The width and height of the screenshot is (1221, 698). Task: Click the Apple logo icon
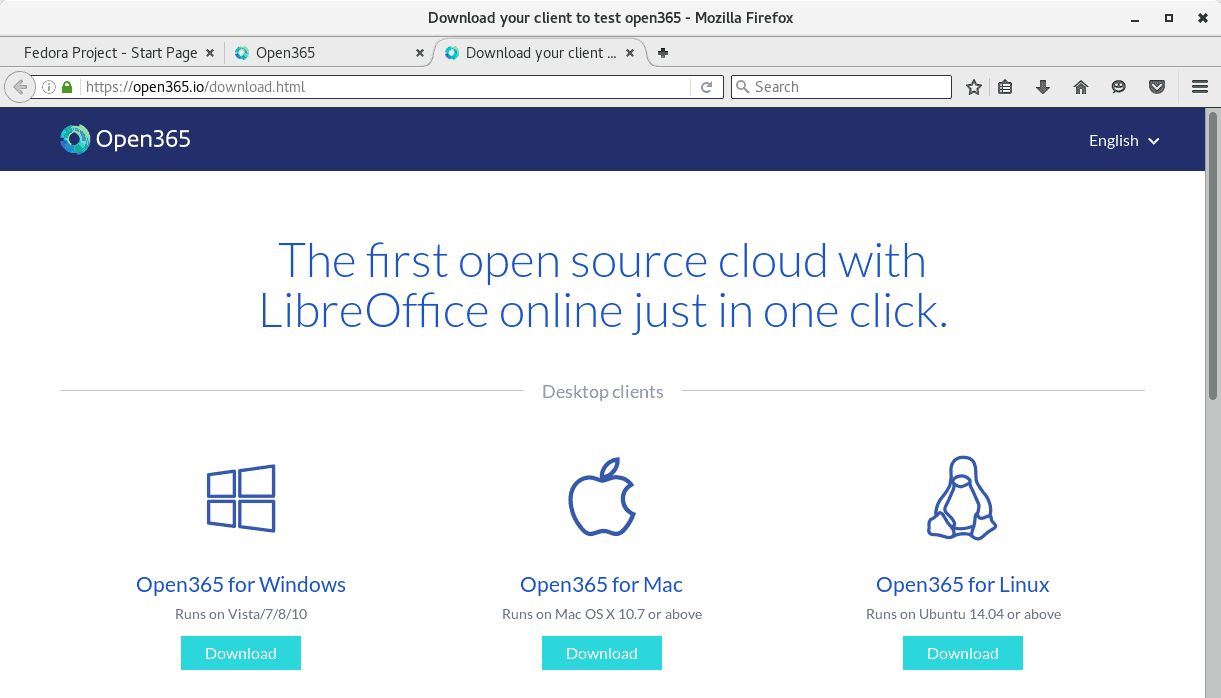[602, 498]
